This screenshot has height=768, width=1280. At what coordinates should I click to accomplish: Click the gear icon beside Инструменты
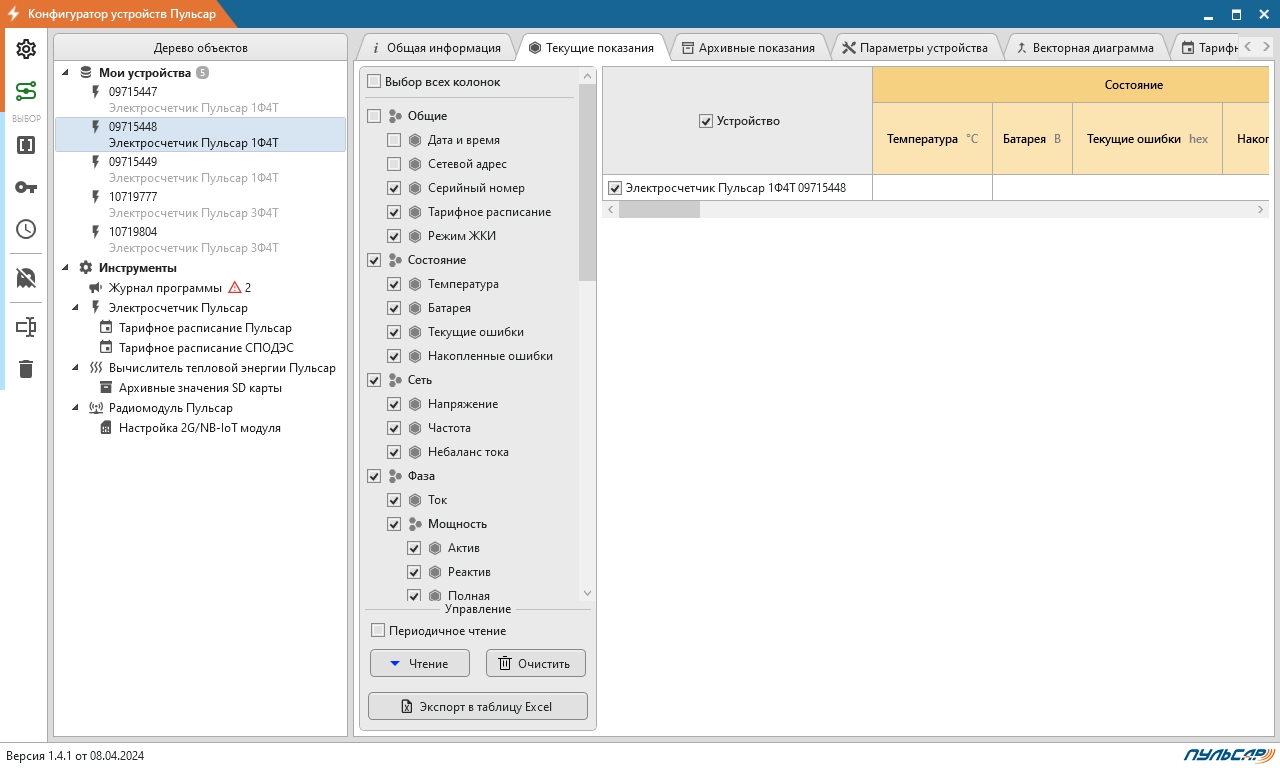(85, 268)
